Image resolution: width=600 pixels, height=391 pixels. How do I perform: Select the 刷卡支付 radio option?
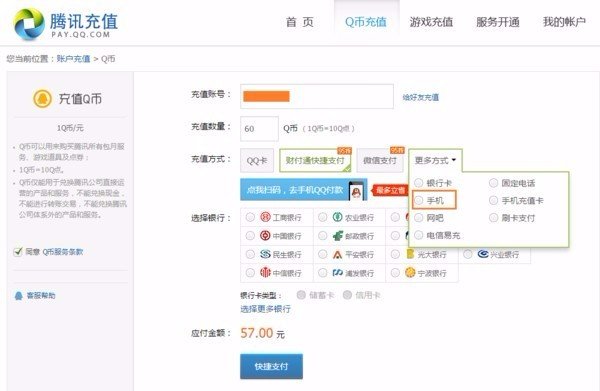[493, 218]
